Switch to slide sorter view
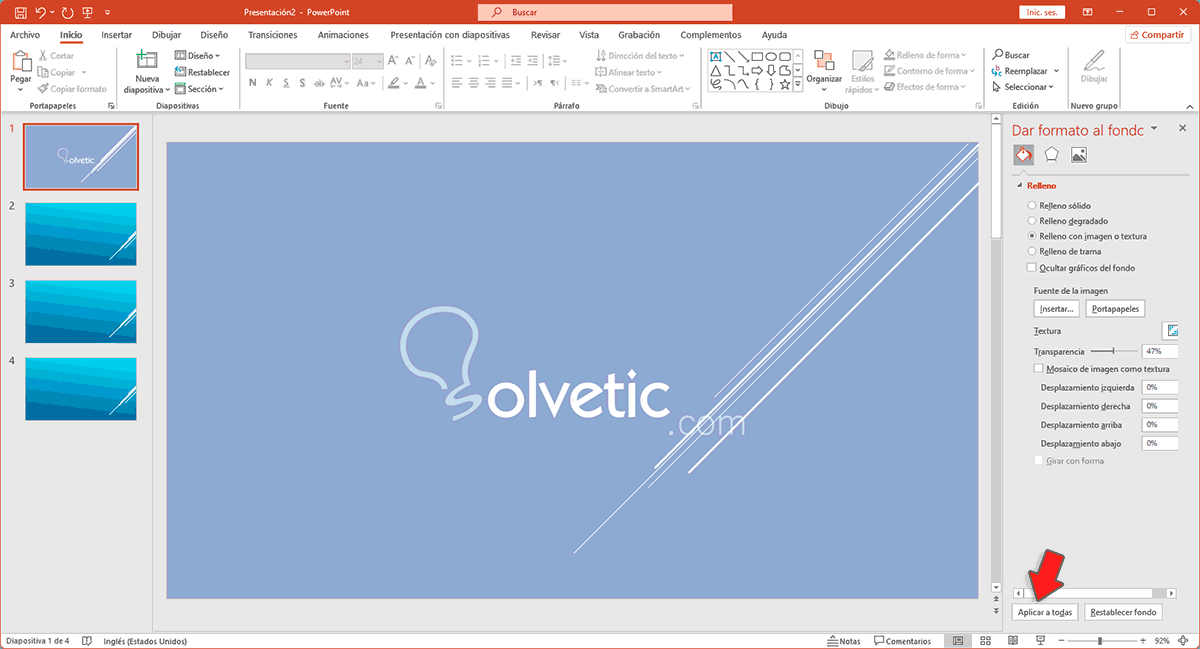The height and width of the screenshot is (649, 1200). tap(986, 641)
